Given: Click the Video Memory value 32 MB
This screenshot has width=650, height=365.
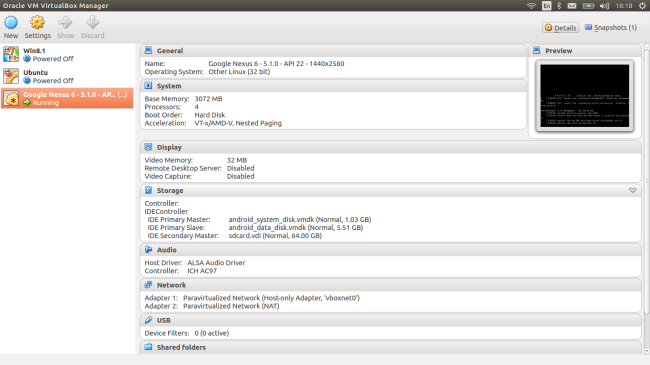Looking at the screenshot, I should pyautogui.click(x=237, y=160).
